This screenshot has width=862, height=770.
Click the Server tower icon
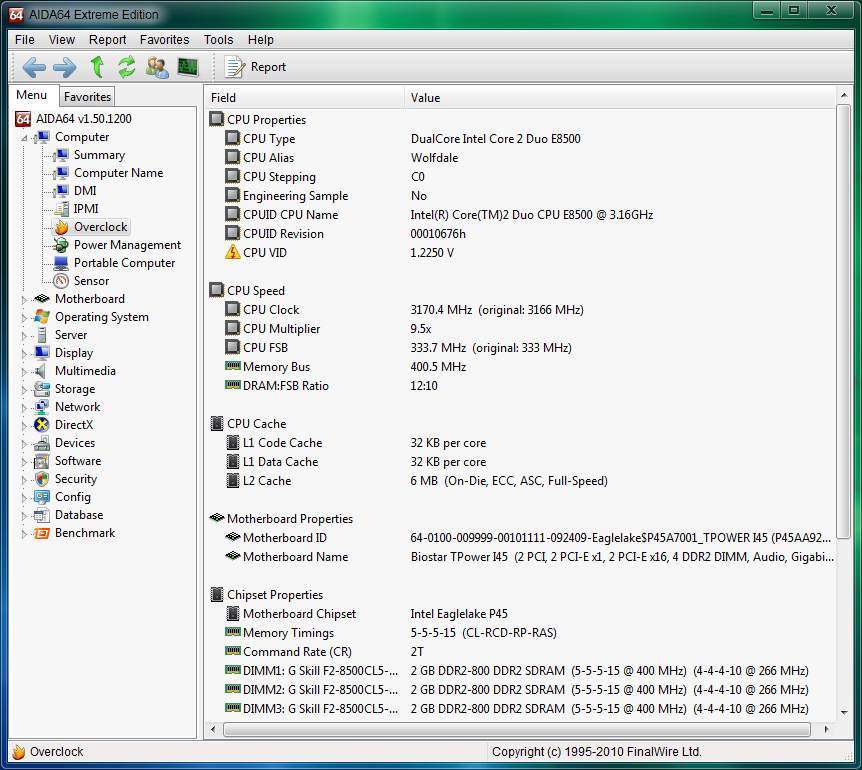42,335
